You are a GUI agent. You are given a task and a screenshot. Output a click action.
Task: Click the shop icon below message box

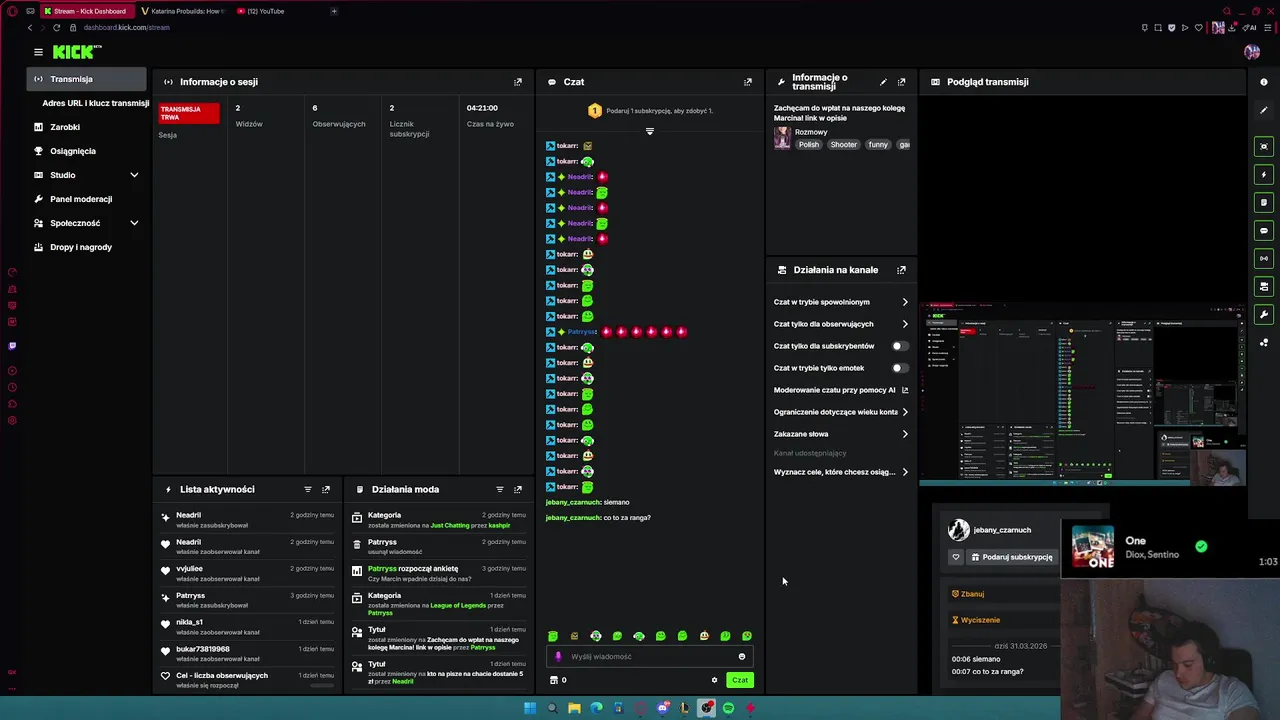(x=554, y=680)
